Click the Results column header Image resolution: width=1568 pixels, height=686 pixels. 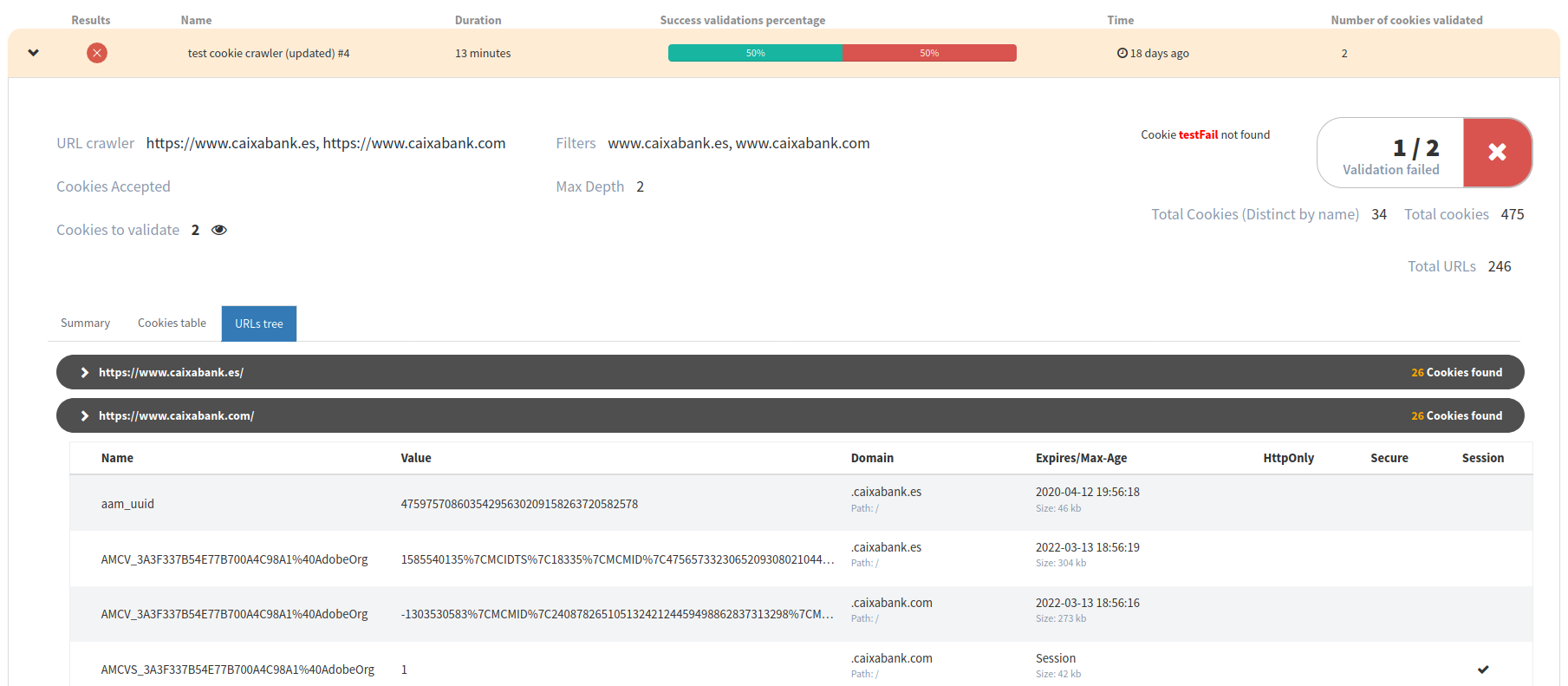pos(91,20)
